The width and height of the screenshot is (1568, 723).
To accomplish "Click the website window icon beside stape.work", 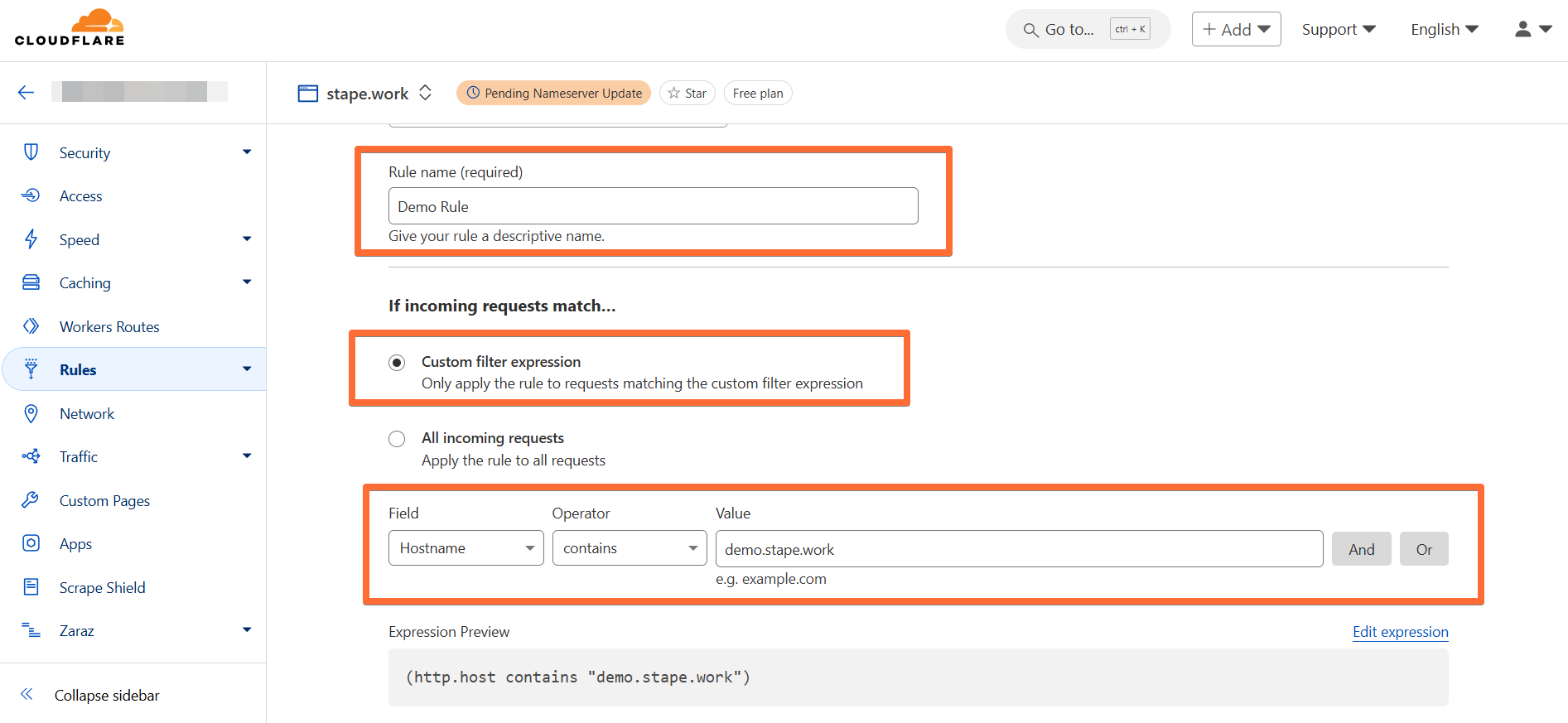I will tap(307, 93).
